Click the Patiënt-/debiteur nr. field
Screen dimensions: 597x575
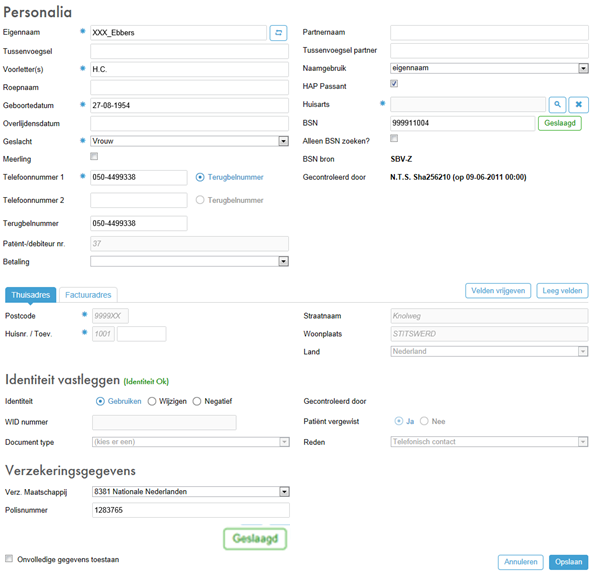pos(189,244)
